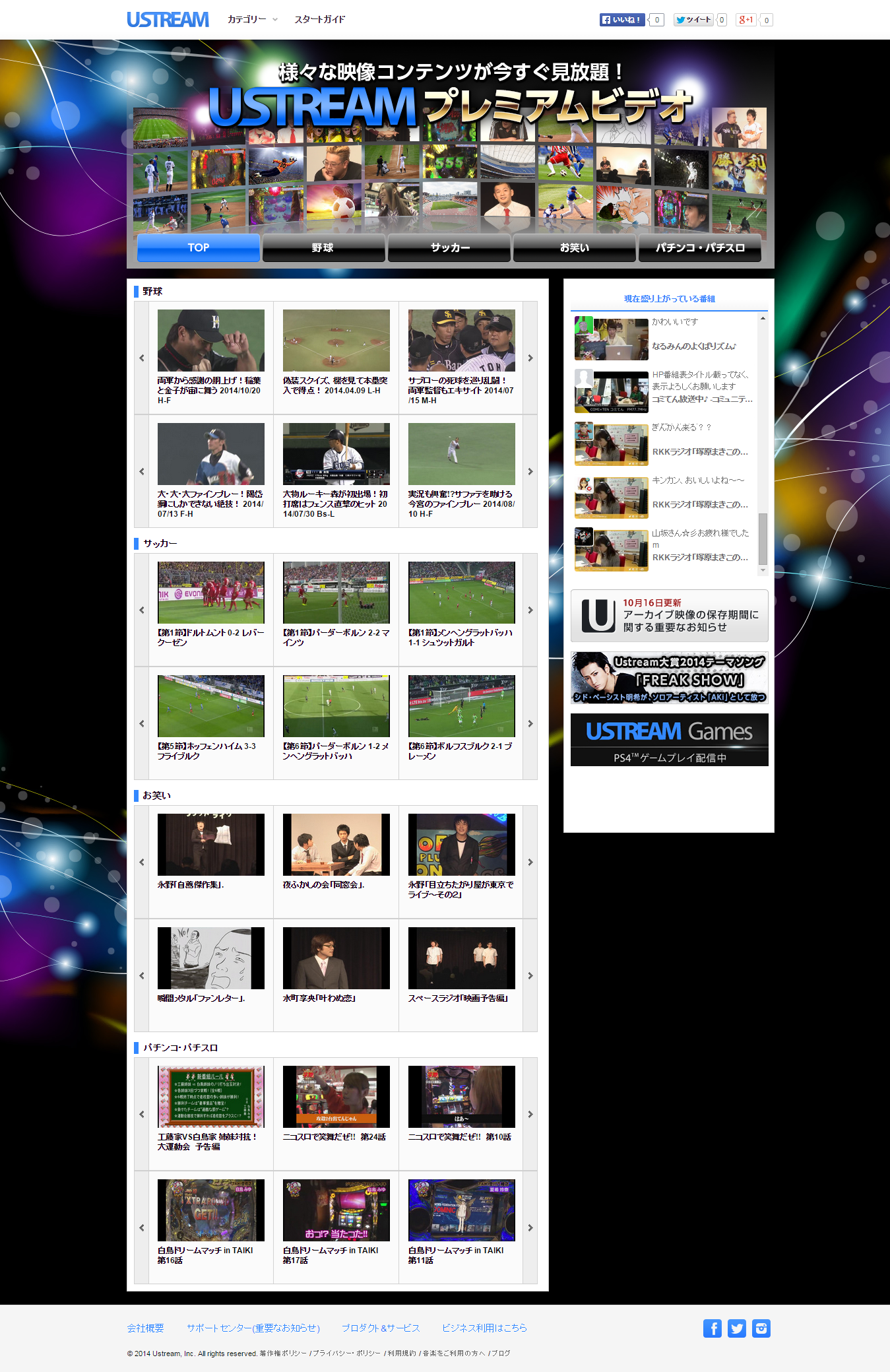Show next videos in second お笑い row
The height and width of the screenshot is (1372, 890).
(x=530, y=975)
